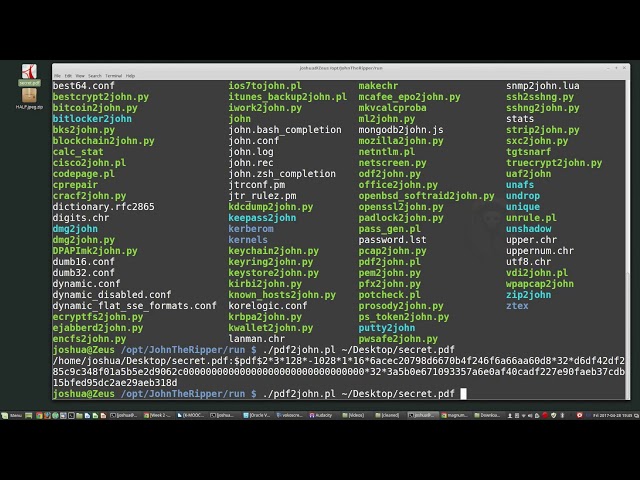Open the file manager launcher icon
The image size is (640, 480).
coord(79,416)
